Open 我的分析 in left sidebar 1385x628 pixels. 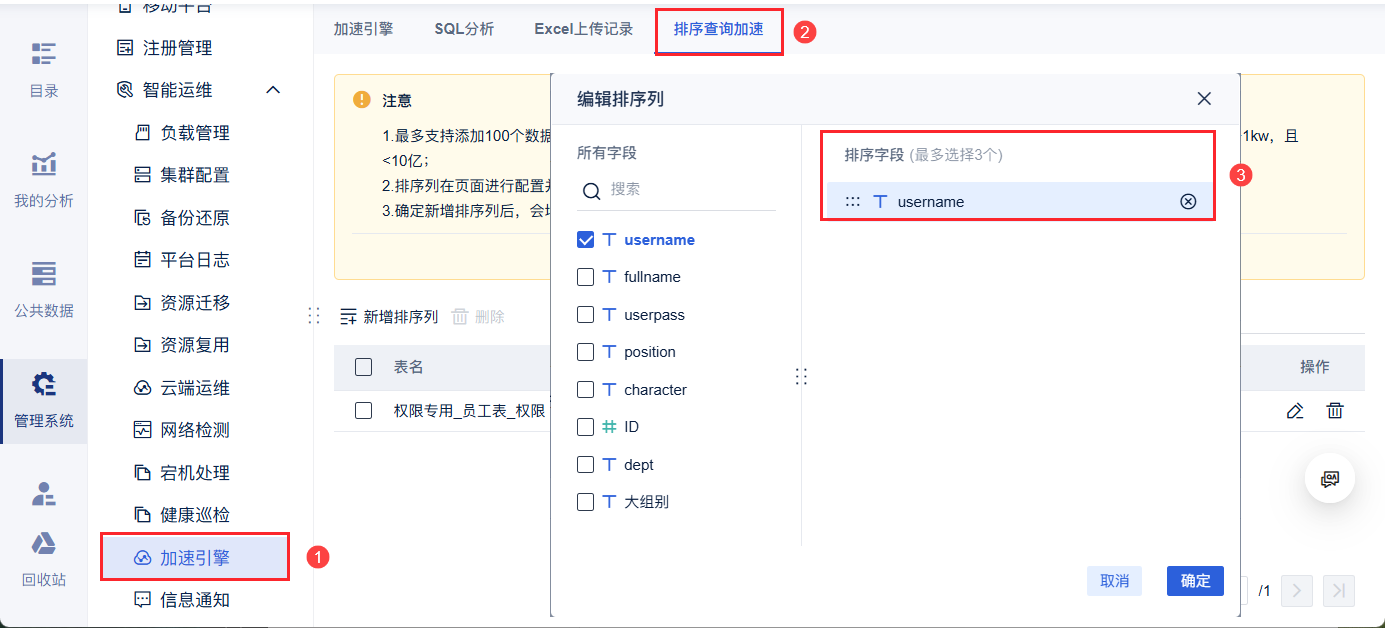point(44,179)
